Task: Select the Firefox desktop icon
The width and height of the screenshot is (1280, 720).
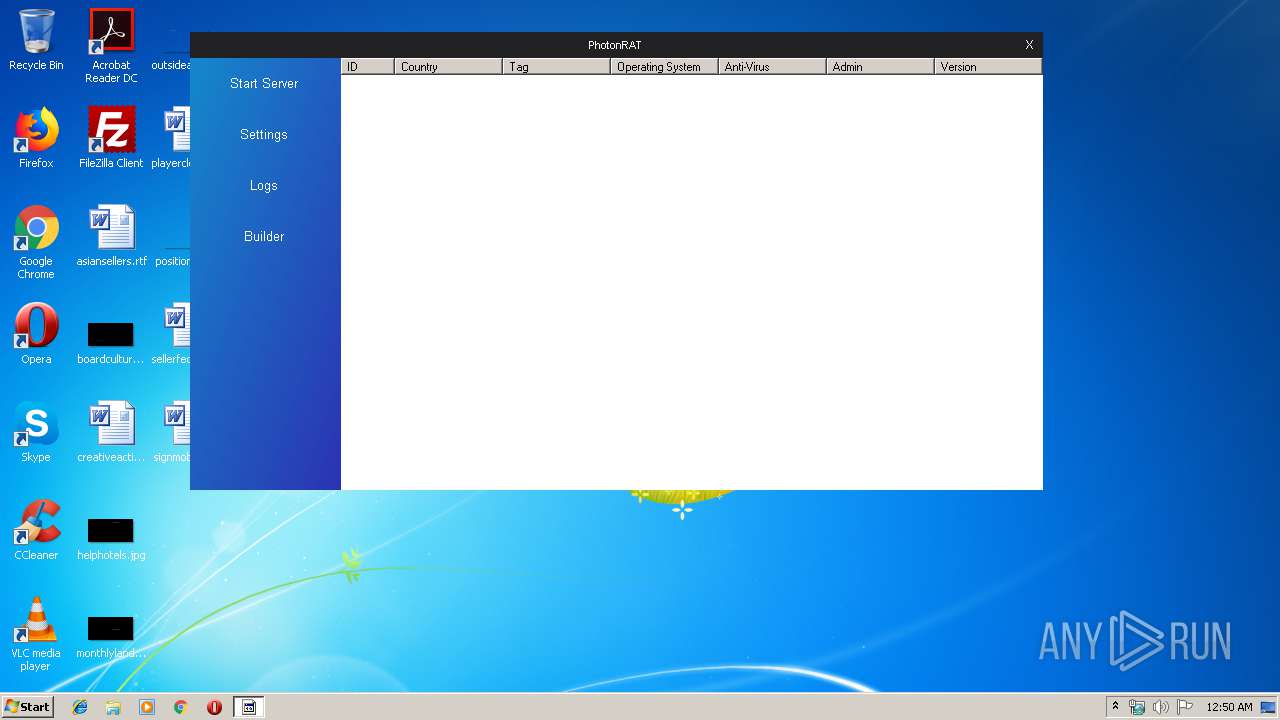Action: pyautogui.click(x=36, y=138)
